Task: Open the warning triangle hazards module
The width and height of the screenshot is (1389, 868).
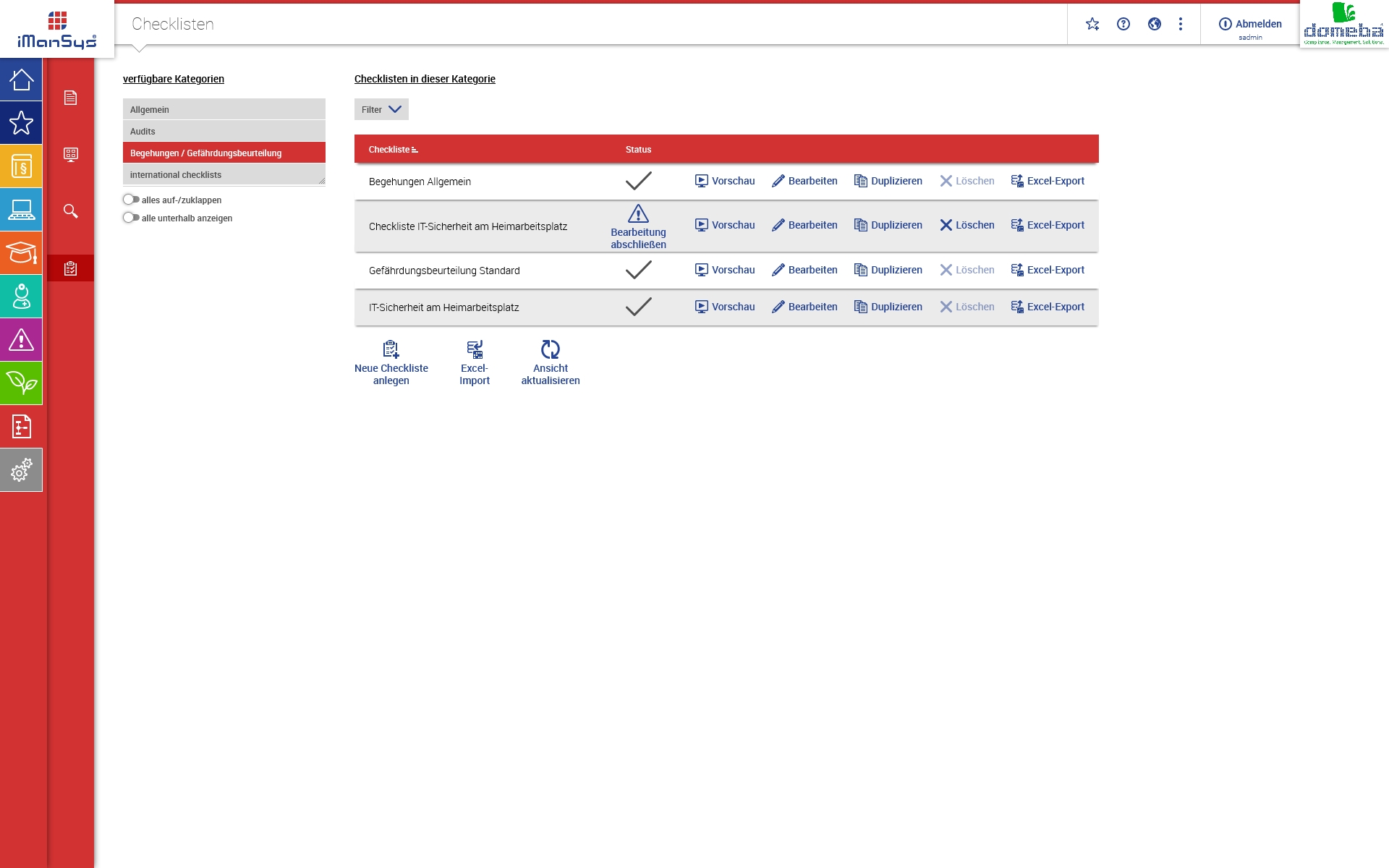Action: coord(21,340)
